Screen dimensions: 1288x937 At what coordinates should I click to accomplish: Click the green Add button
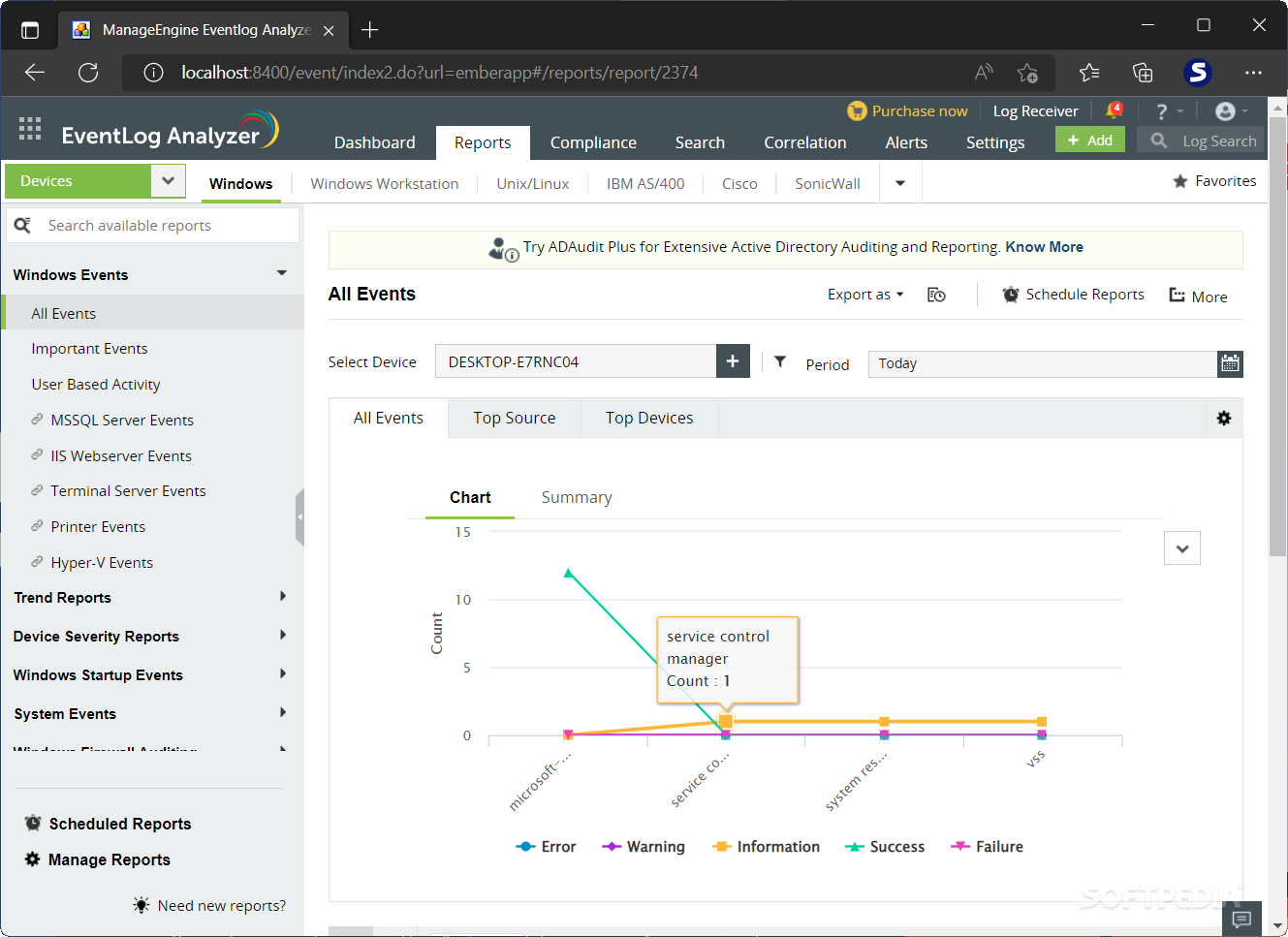coord(1090,141)
